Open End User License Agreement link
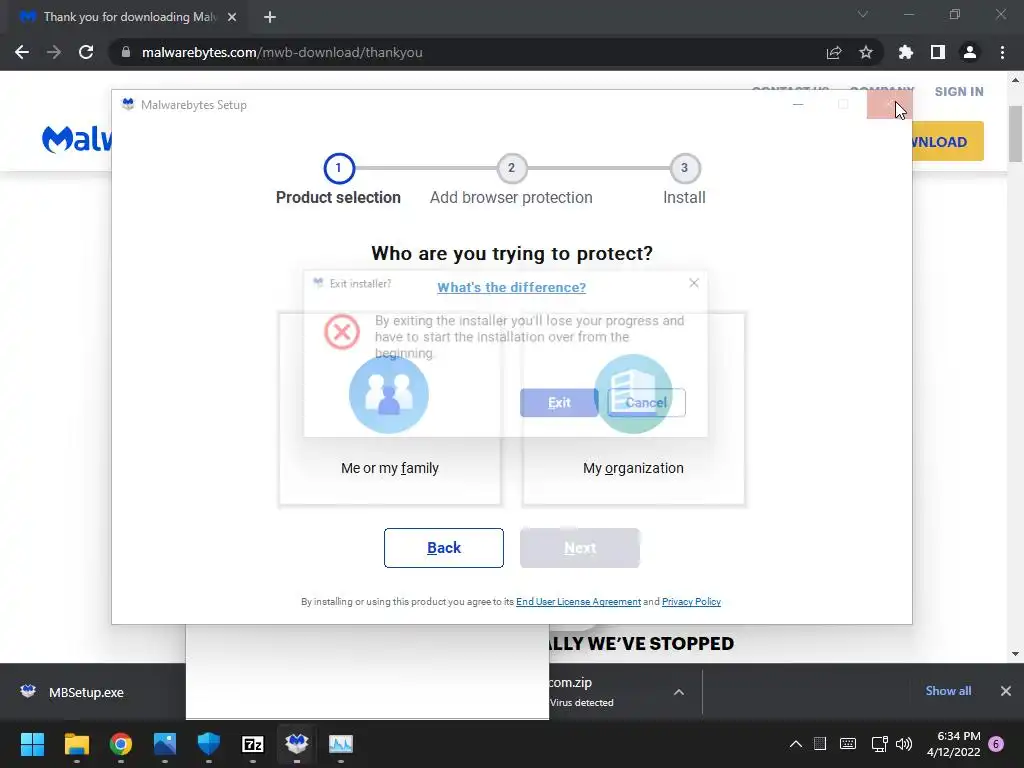 point(578,601)
